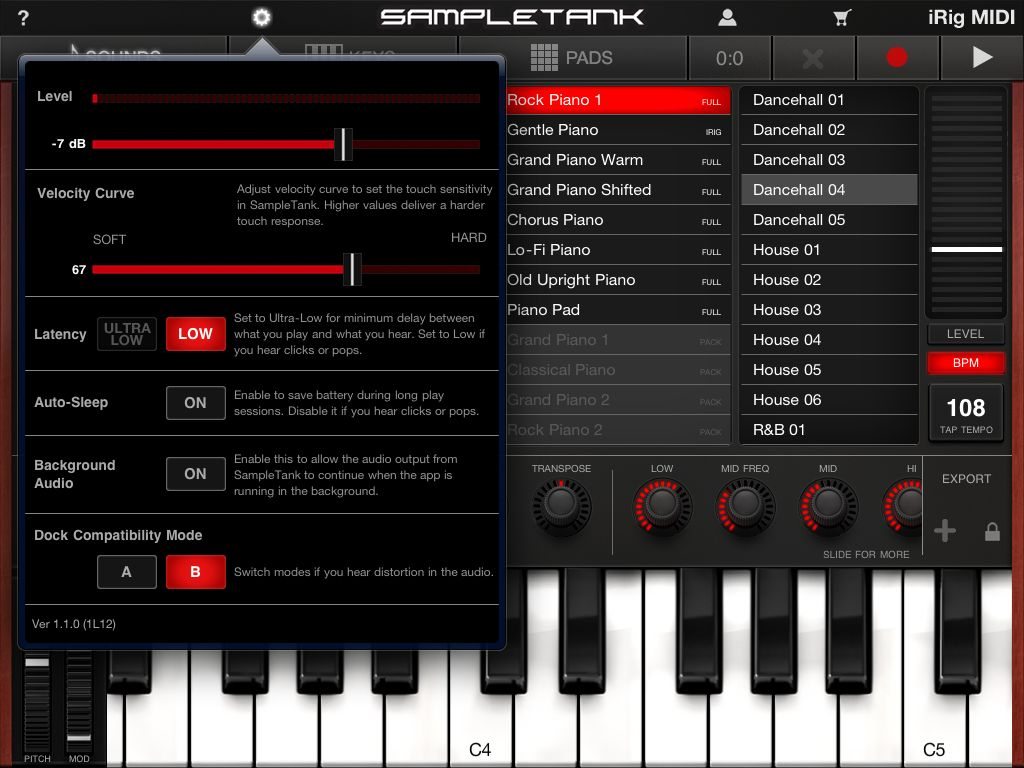This screenshot has height=768, width=1024.
Task: Tap the 108 TAP TEMPO button
Action: 966,413
